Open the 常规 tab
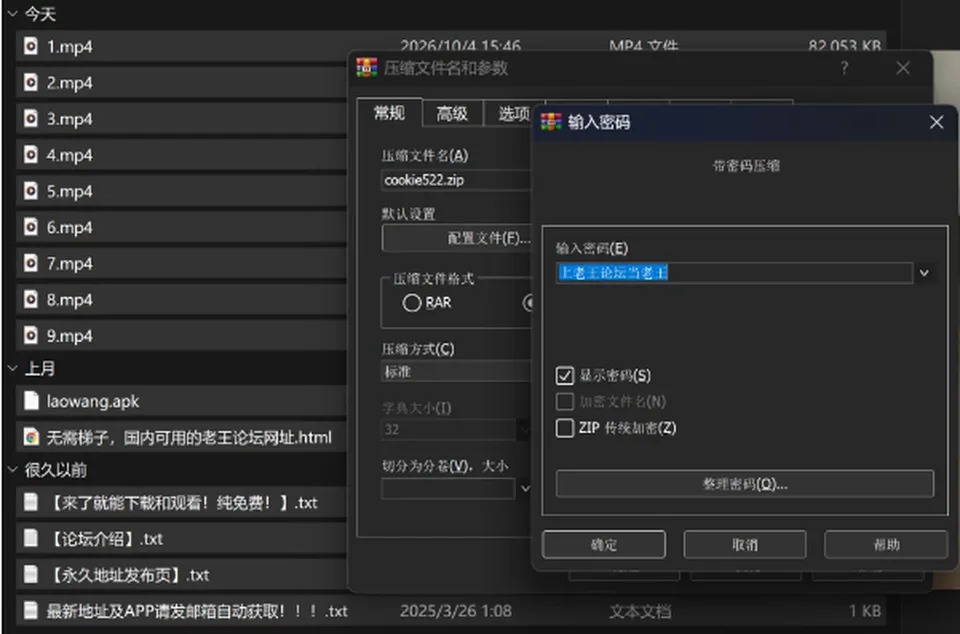The width and height of the screenshot is (960, 634). pos(389,113)
